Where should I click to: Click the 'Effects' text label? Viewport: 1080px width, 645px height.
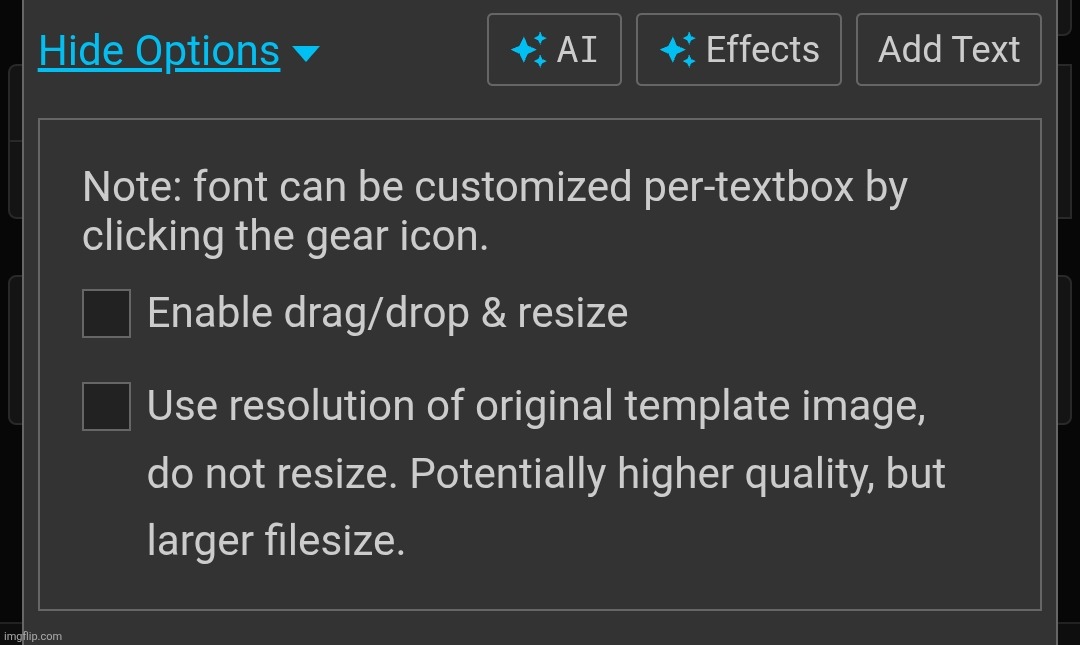763,50
